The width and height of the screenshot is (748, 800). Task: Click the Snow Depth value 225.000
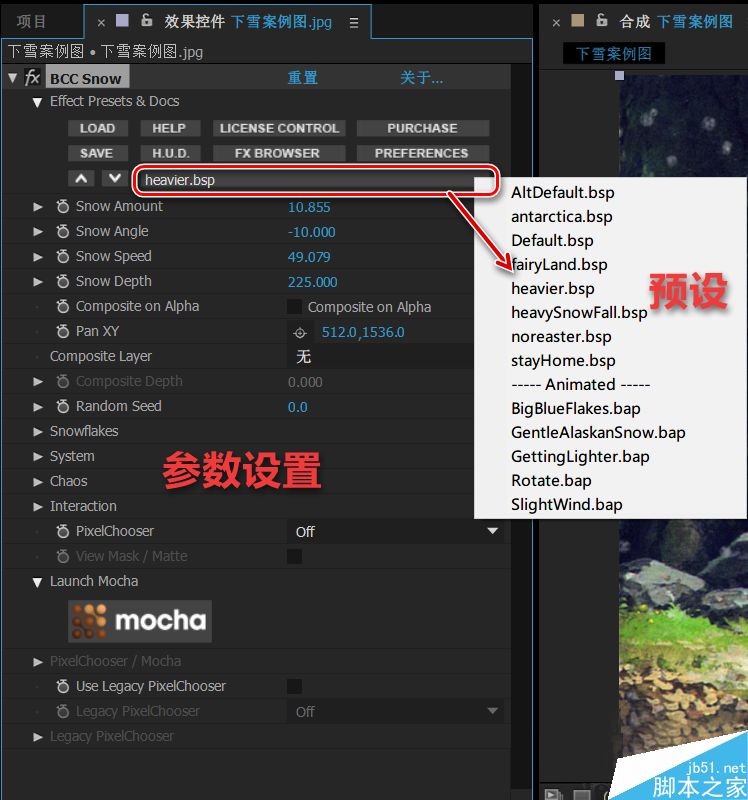(x=312, y=282)
